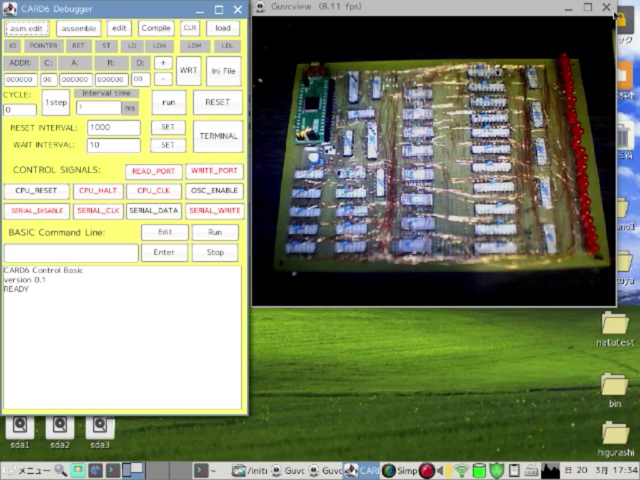
Task: Show desktop using the taskbar monitor icon
Action: pyautogui.click(x=78, y=471)
